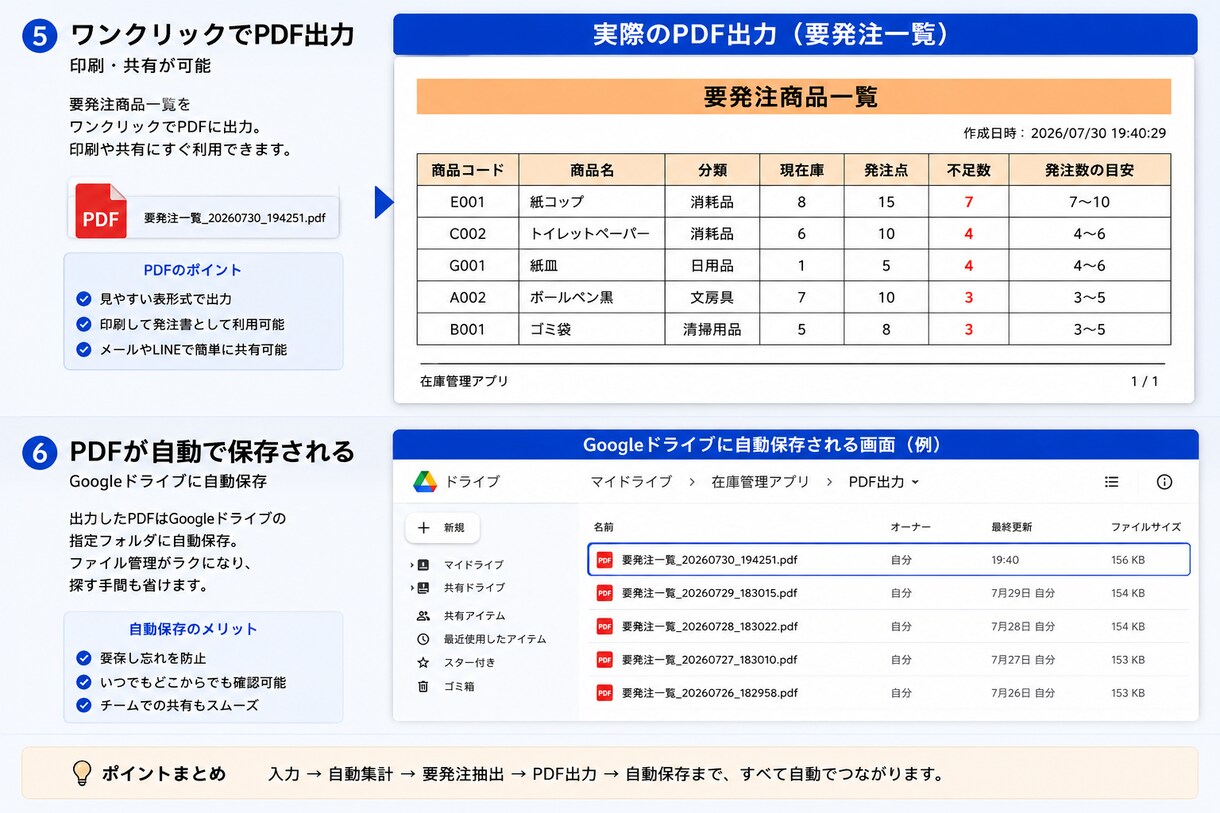Click the 清掃用品 category cell

(712, 329)
